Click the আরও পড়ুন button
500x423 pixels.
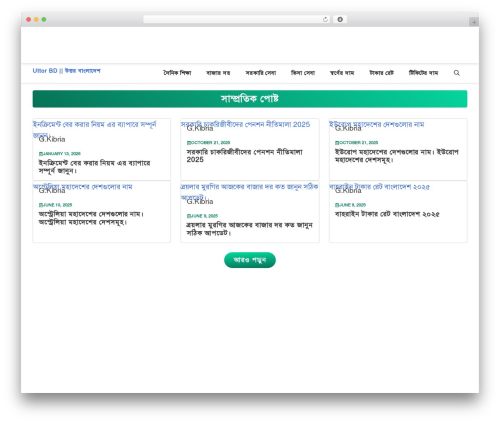[250, 260]
